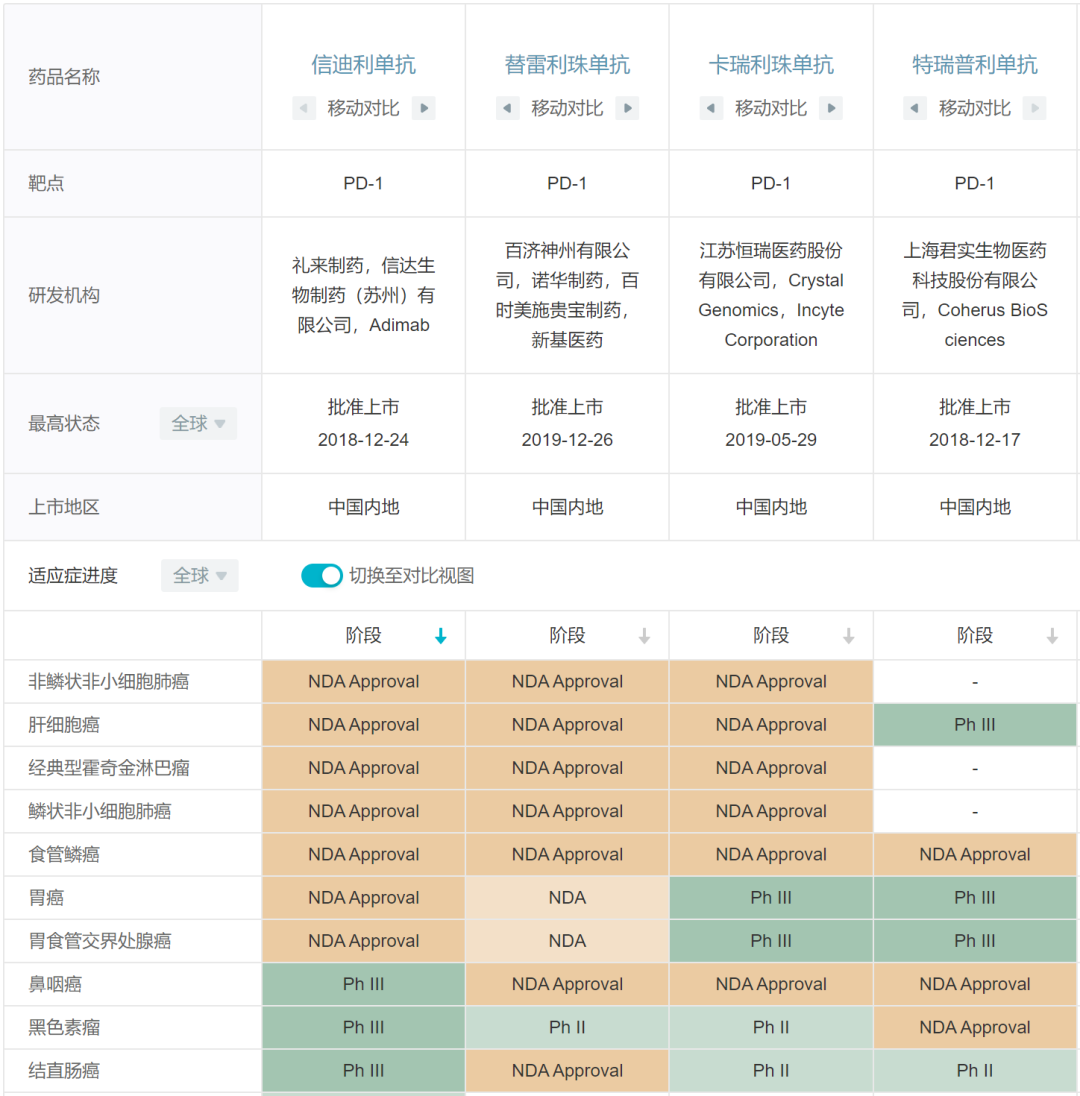The image size is (1080, 1096).
Task: Click NDA Approval for 替雷利珠单抗 结直肠癌
Action: 567,1071
